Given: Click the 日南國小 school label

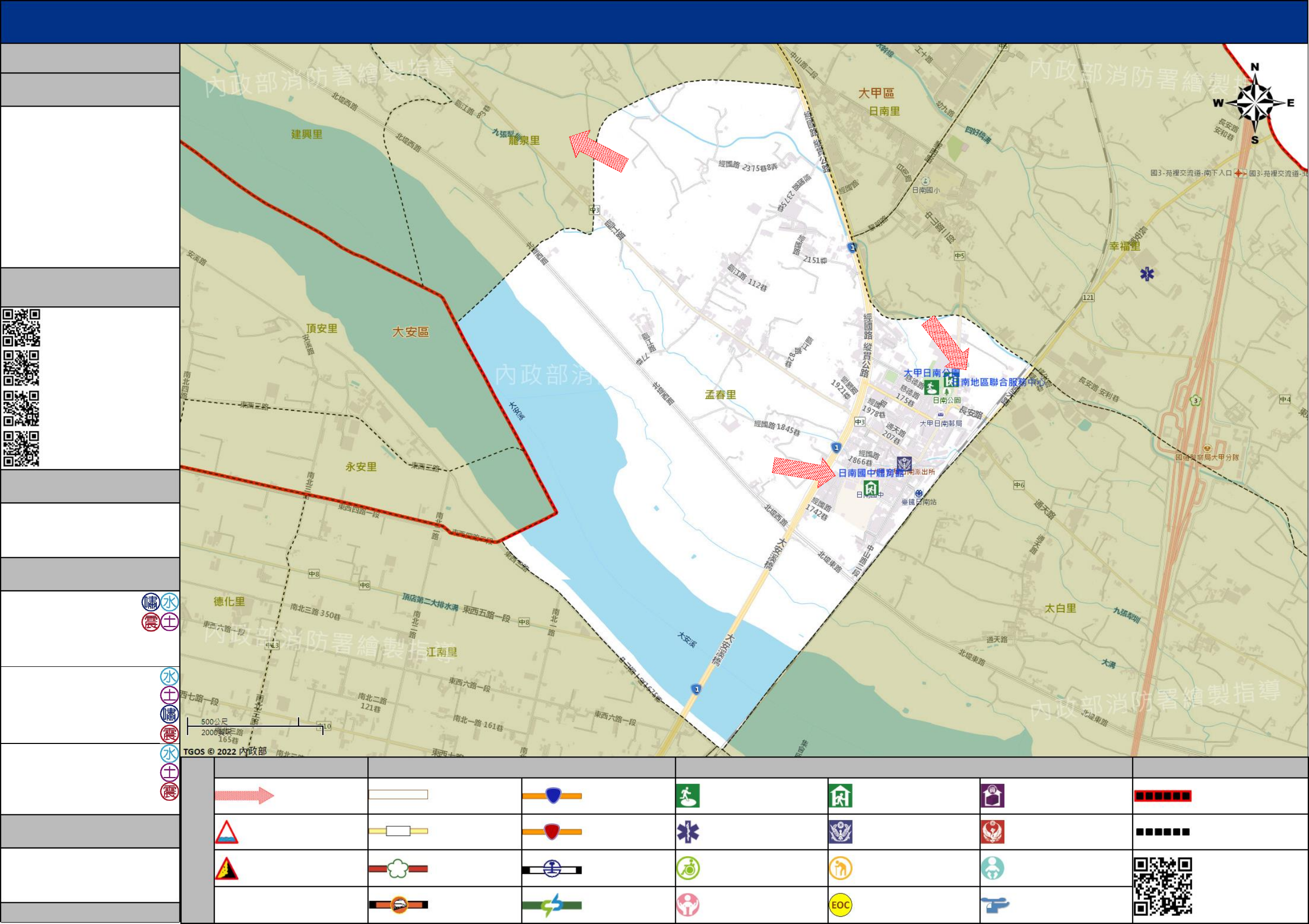Looking at the screenshot, I should [926, 190].
